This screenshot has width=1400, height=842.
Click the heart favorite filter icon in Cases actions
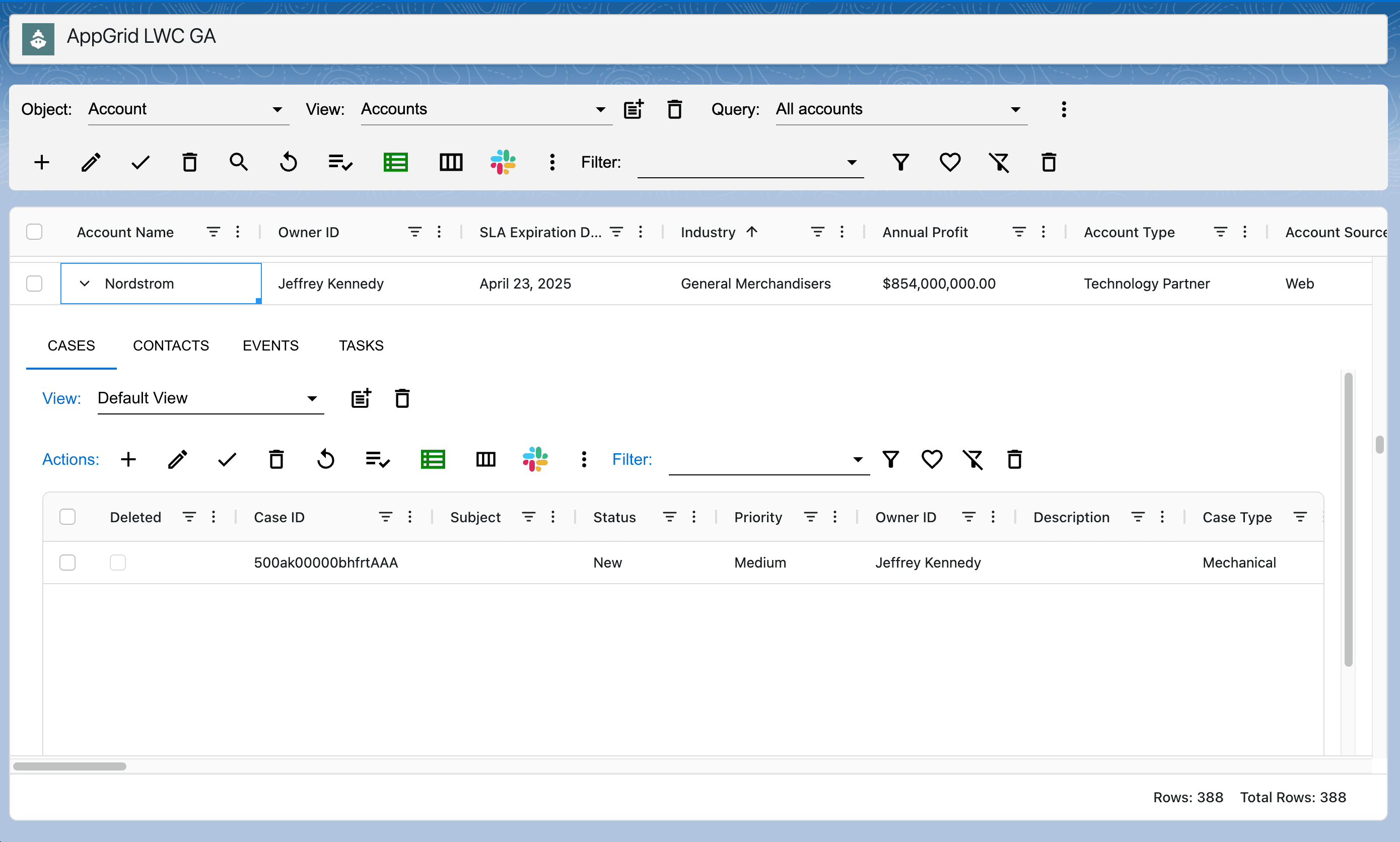point(932,459)
